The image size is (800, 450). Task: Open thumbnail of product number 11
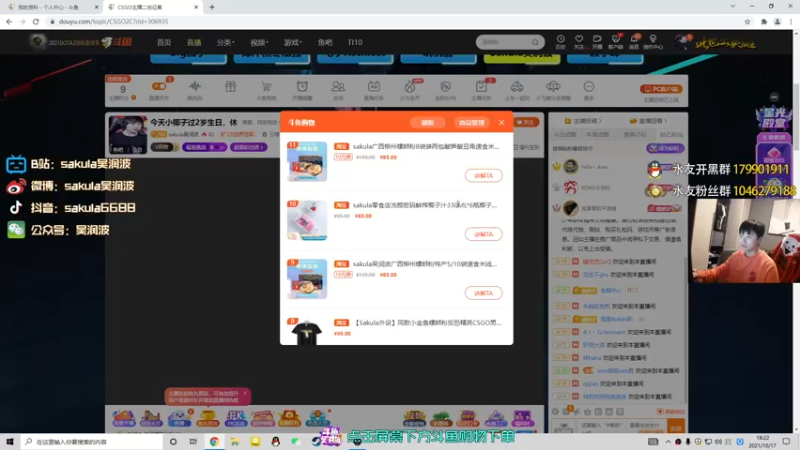pyautogui.click(x=307, y=162)
